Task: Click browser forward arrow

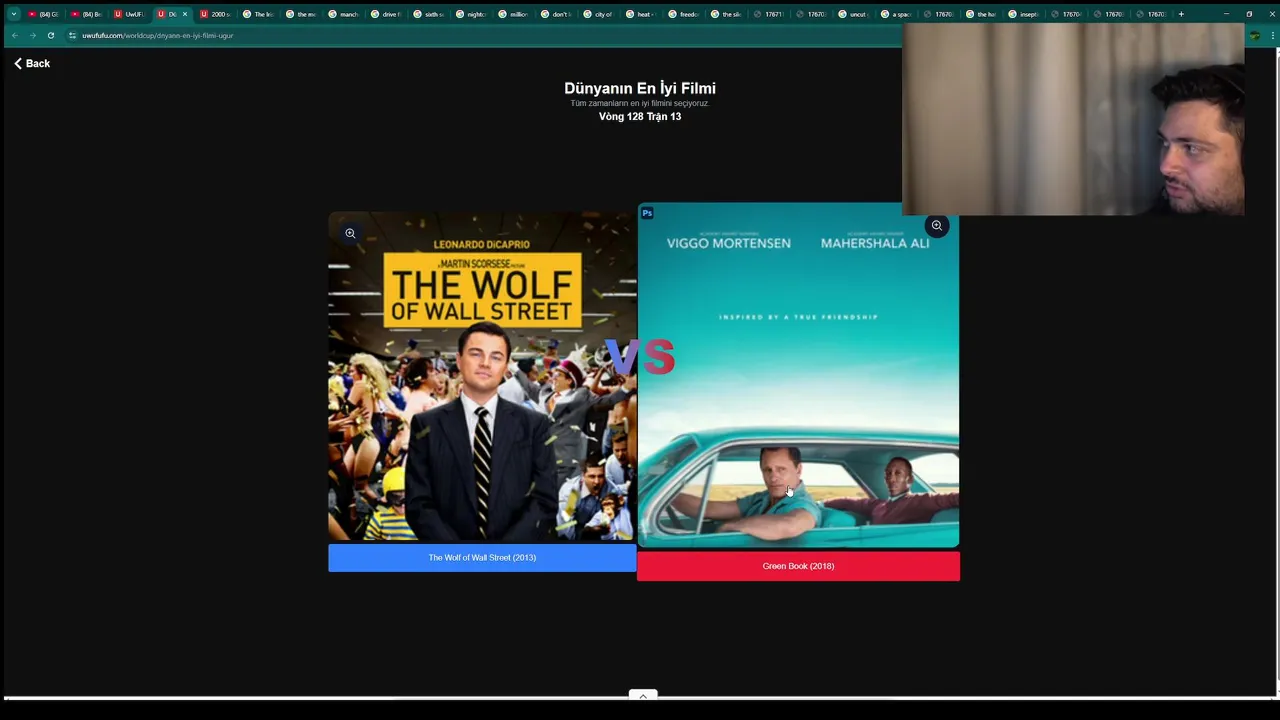Action: pyautogui.click(x=33, y=35)
